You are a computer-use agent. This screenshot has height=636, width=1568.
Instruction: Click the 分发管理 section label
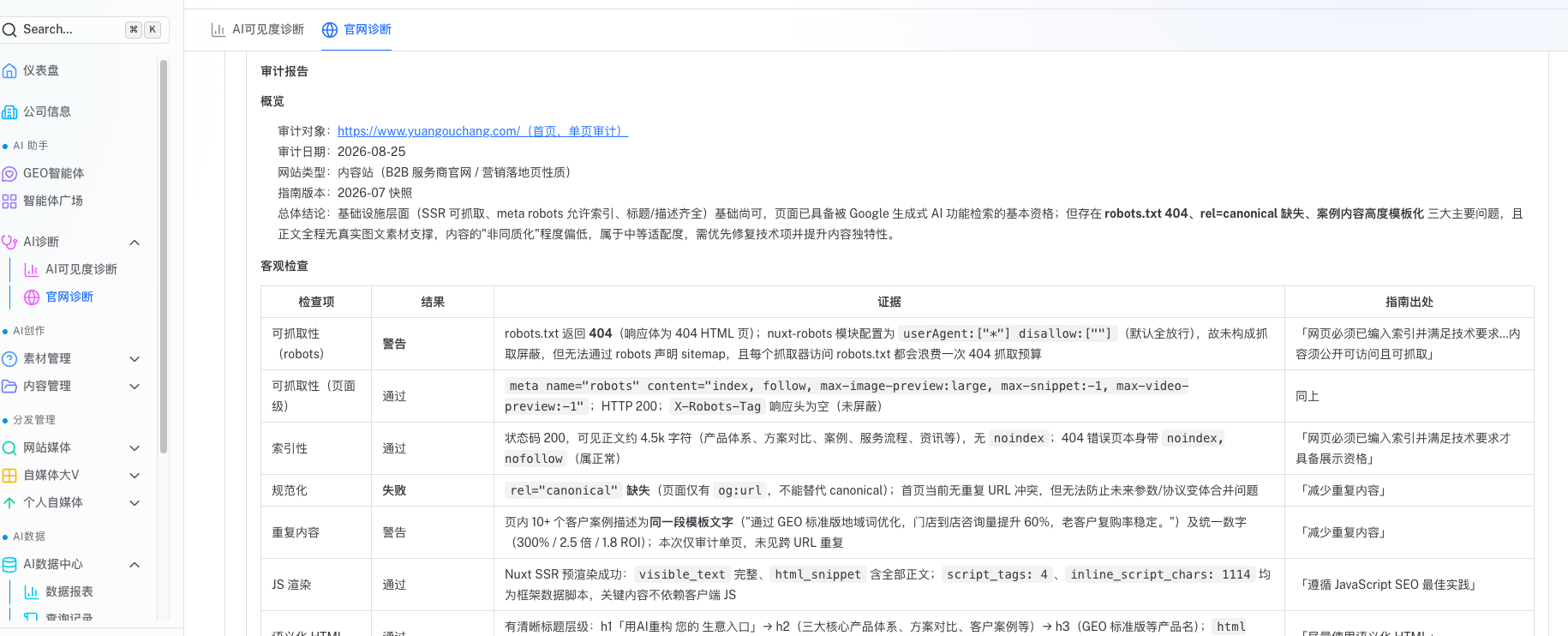34,420
